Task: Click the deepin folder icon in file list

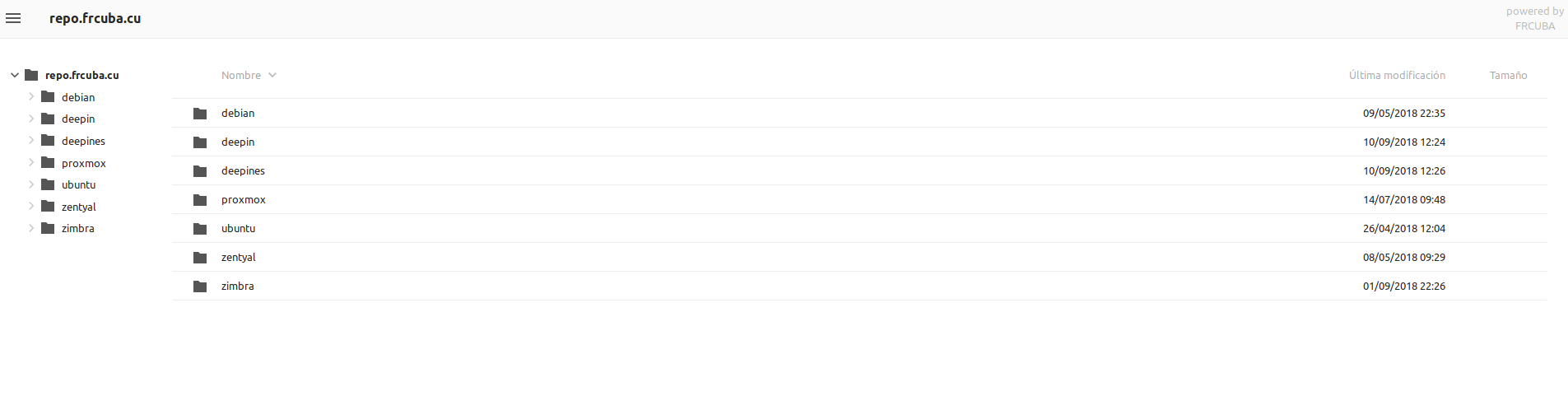Action: click(x=200, y=142)
